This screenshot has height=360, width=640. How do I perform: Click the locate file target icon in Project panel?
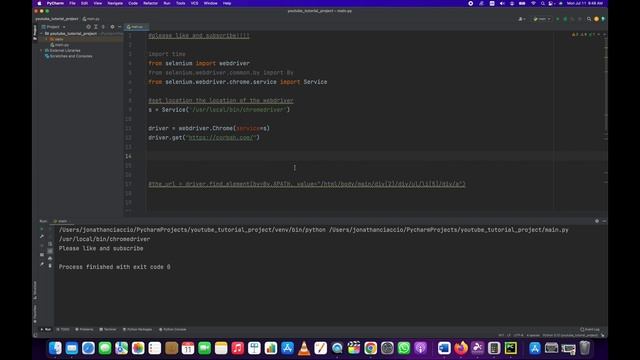pyautogui.click(x=88, y=27)
